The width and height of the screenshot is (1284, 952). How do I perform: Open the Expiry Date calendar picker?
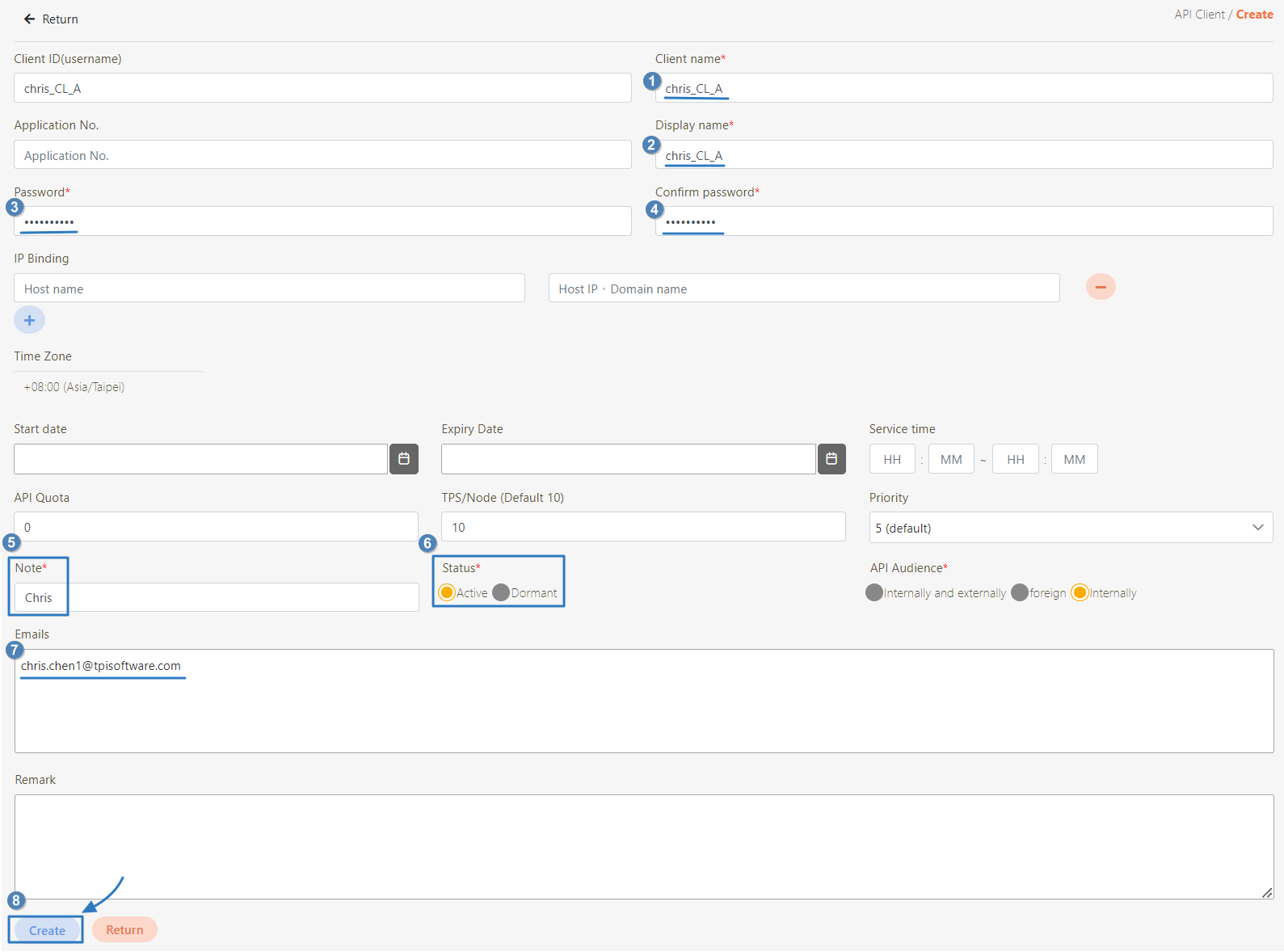coord(831,459)
